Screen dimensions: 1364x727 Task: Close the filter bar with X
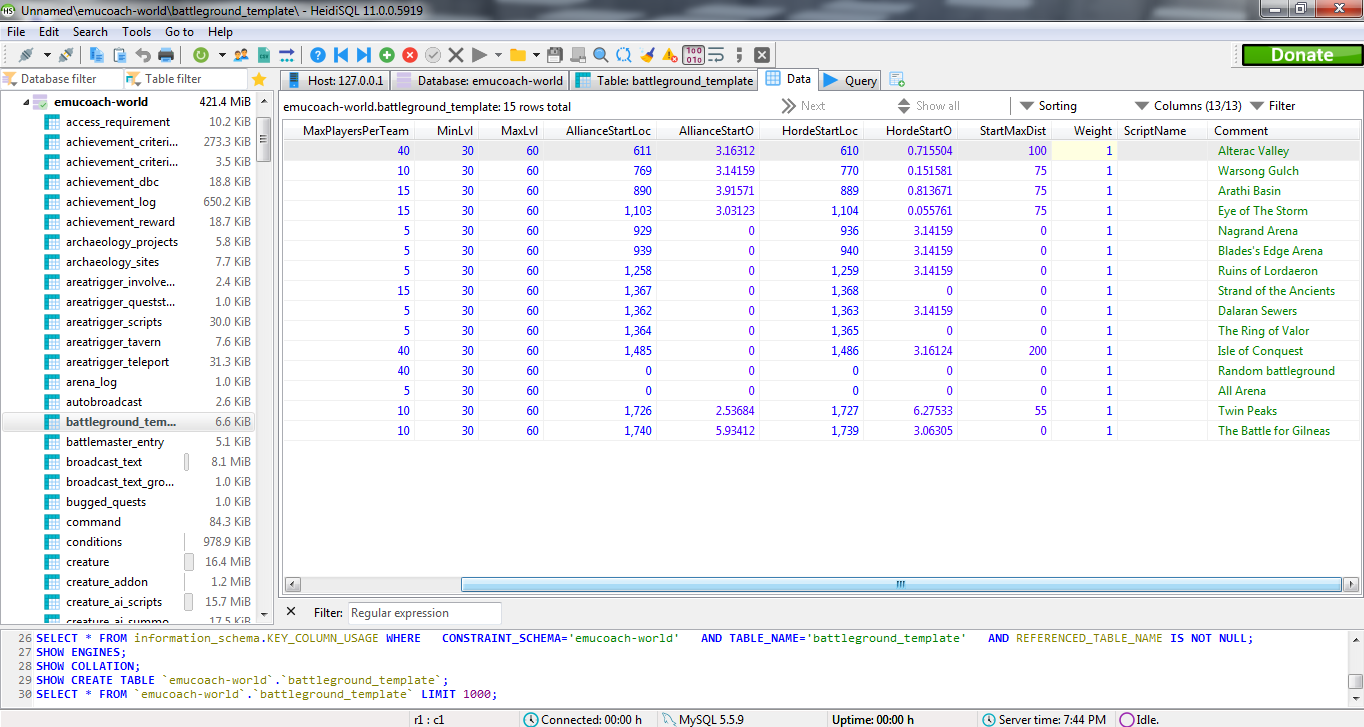[291, 611]
